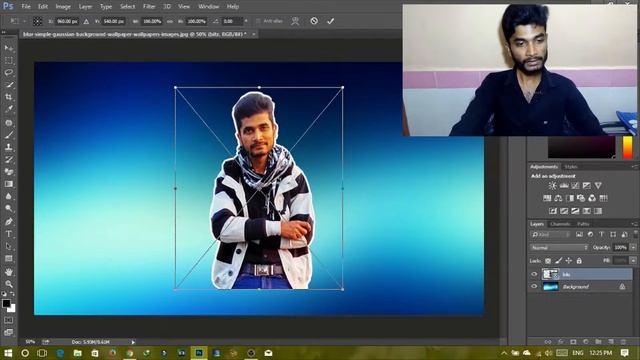Toggle the Anti-alias checkbox
The height and width of the screenshot is (360, 640).
(x=258, y=21)
